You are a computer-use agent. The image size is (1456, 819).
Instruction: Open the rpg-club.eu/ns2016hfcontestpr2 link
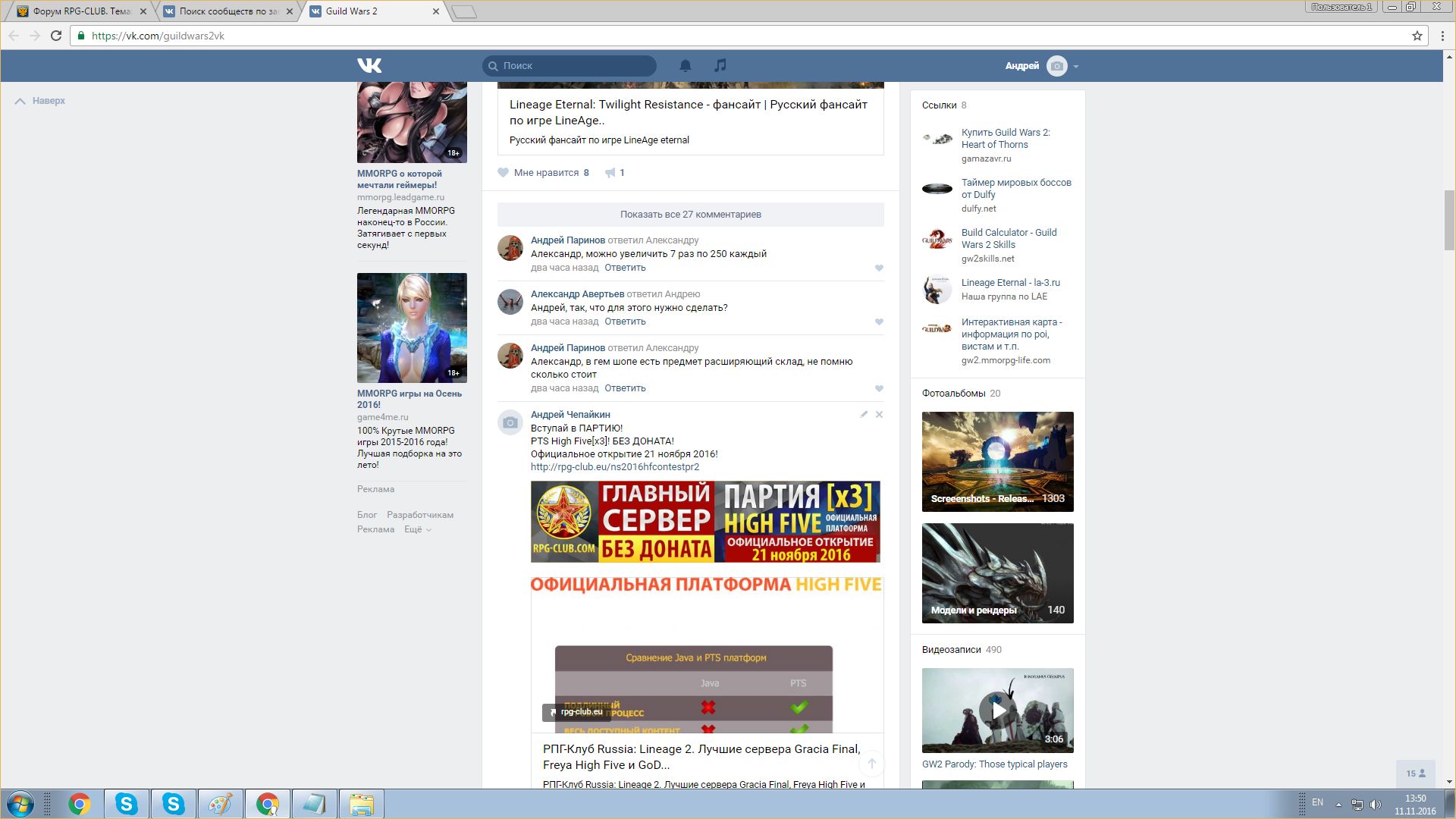[615, 467]
